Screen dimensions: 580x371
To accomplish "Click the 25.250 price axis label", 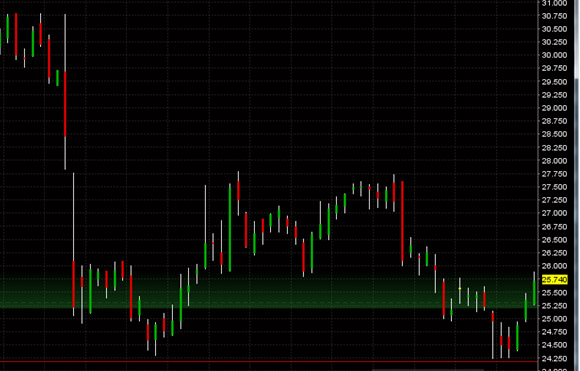I will 554,306.
